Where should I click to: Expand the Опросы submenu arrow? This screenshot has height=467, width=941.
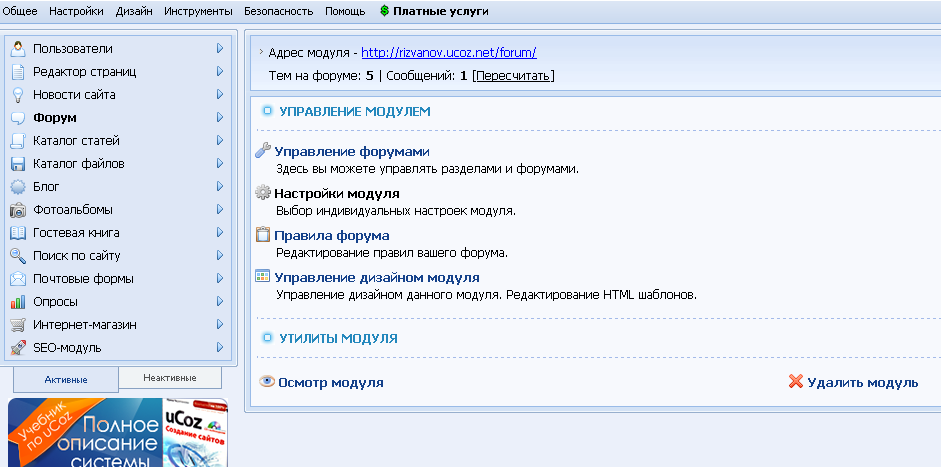click(x=220, y=302)
